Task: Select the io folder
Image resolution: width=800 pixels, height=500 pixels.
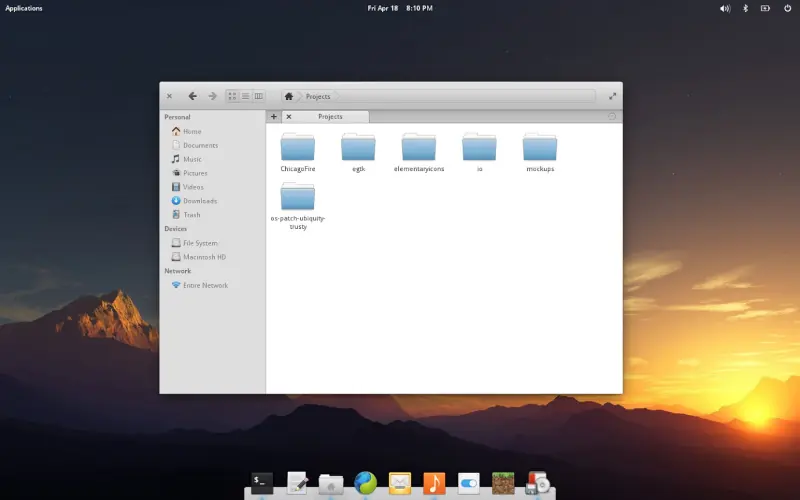Action: 479,152
